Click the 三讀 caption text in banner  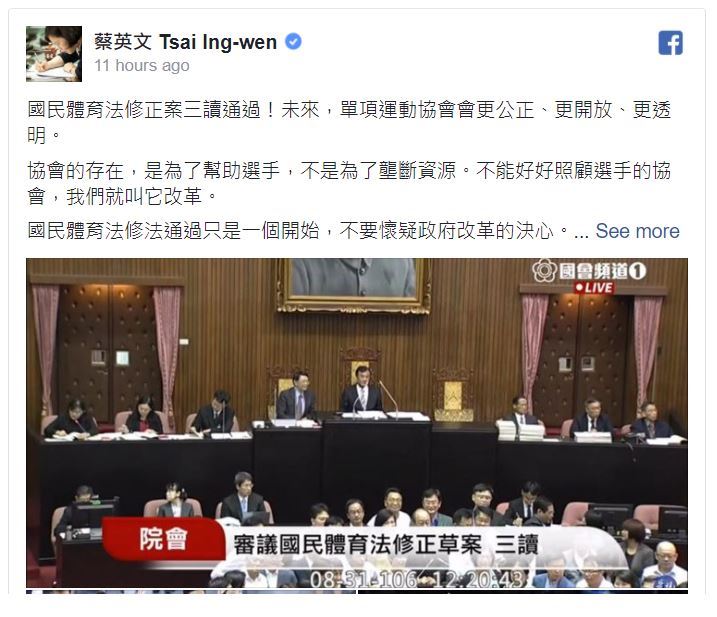[x=517, y=544]
